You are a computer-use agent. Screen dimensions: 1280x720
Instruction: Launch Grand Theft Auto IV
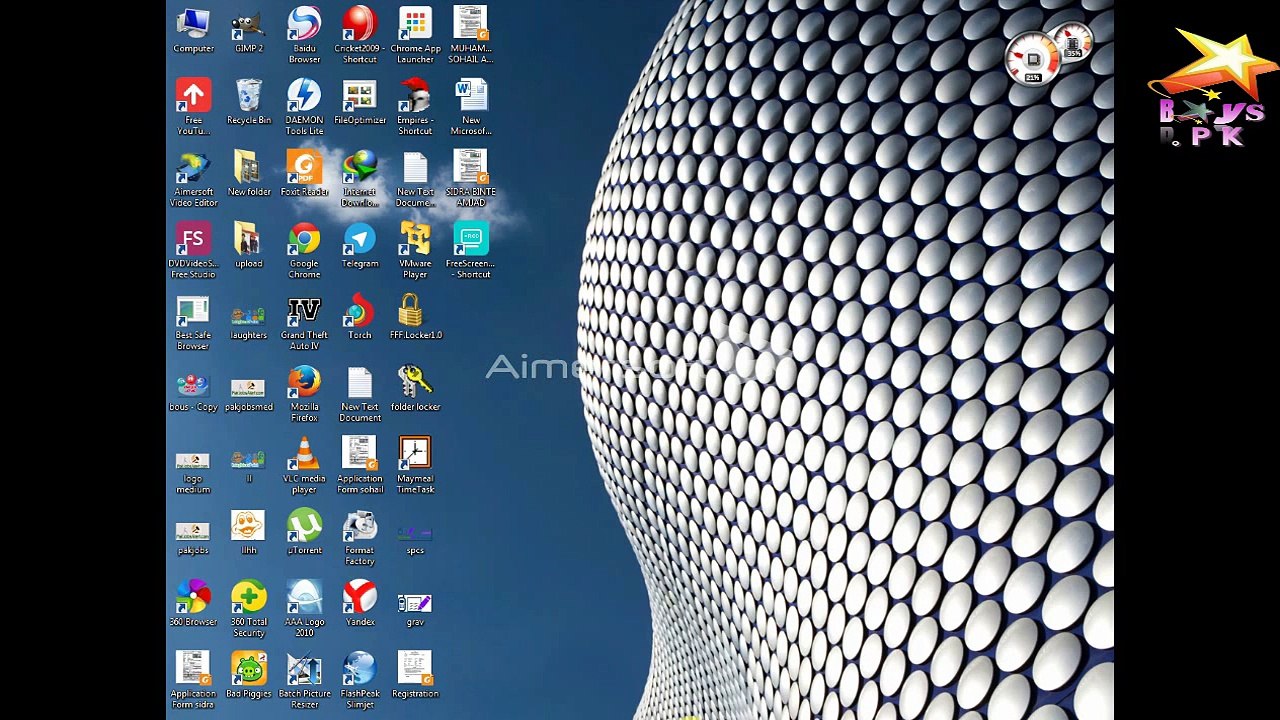304,322
